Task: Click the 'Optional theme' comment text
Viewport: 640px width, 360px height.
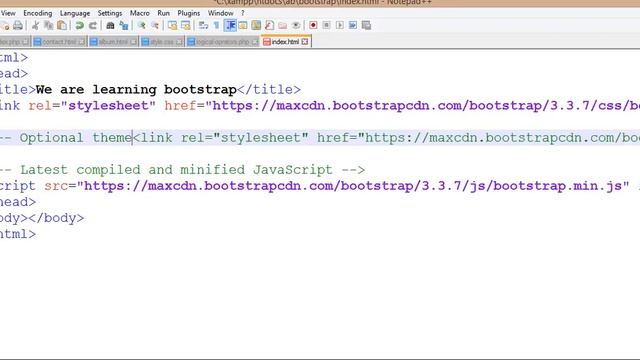Action: point(76,138)
